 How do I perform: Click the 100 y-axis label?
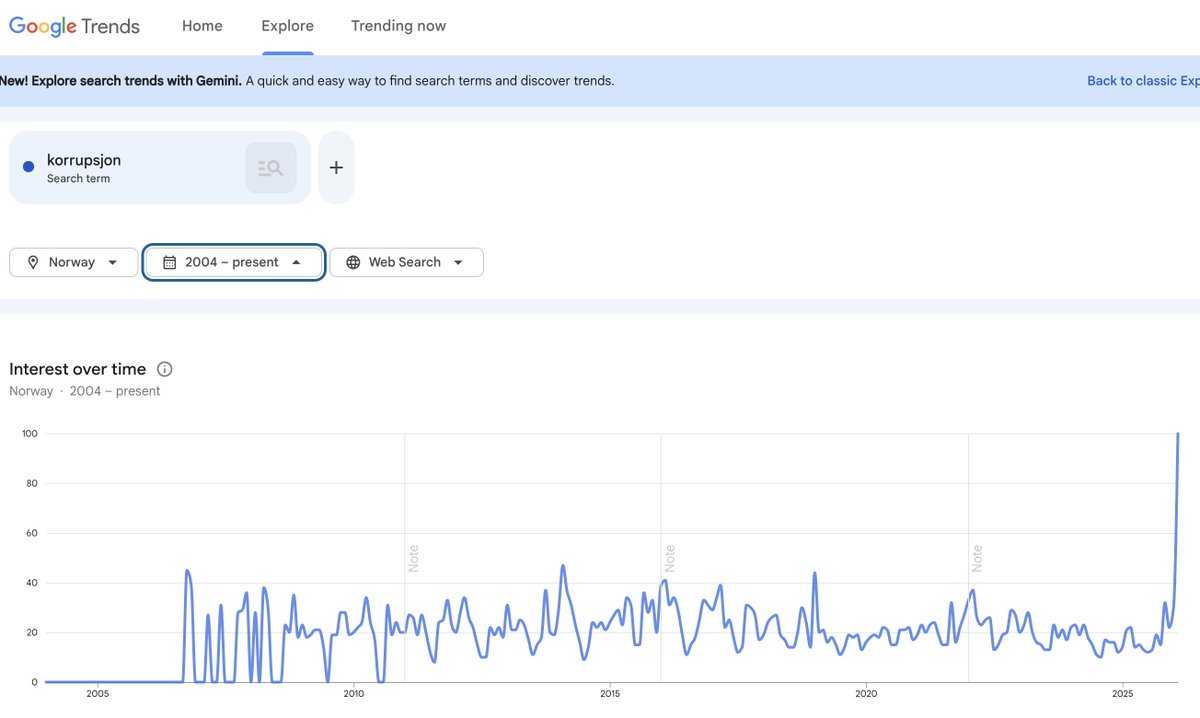pyautogui.click(x=29, y=434)
